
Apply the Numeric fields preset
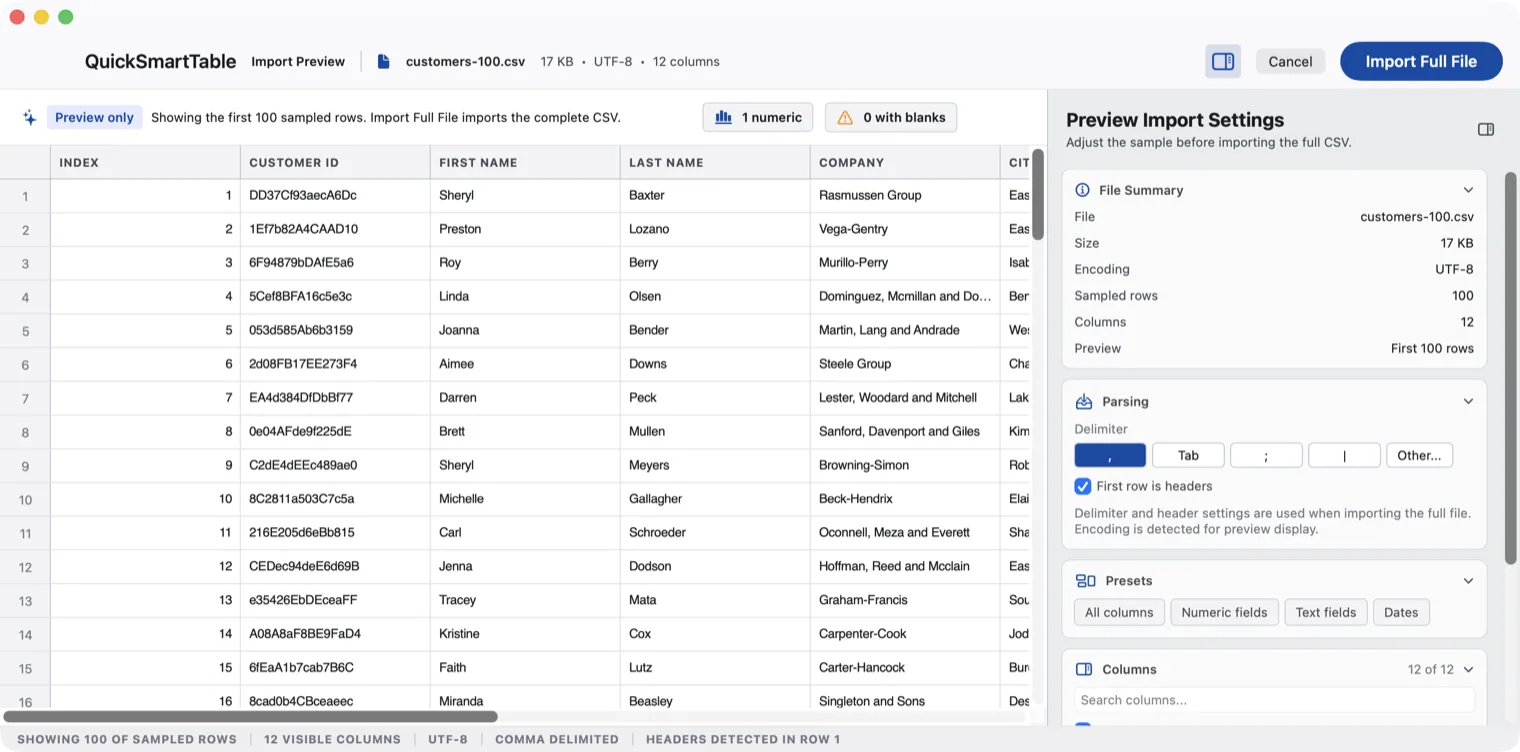[1224, 612]
